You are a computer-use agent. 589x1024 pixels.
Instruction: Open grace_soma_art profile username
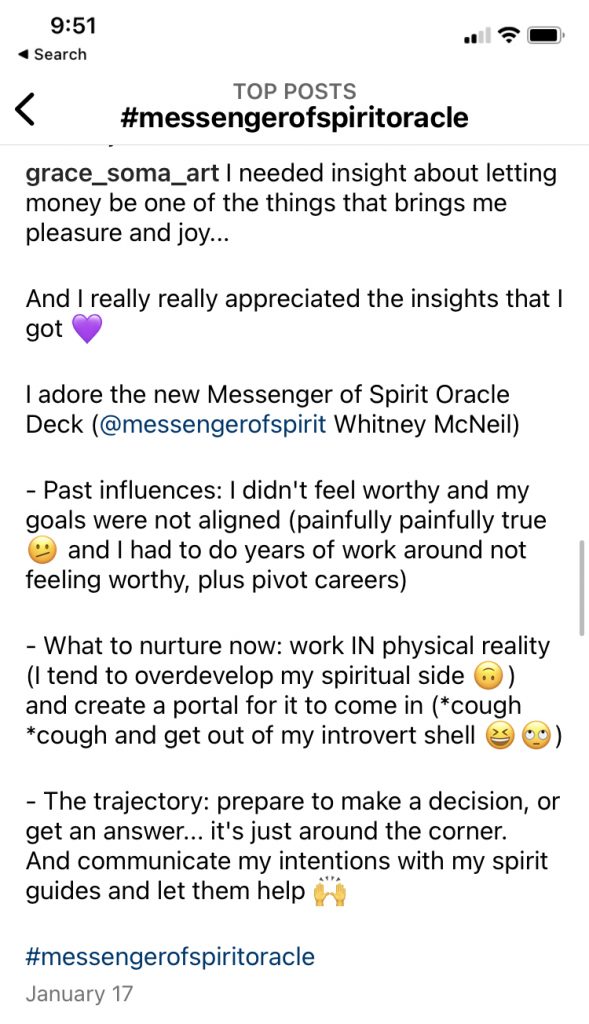point(122,174)
